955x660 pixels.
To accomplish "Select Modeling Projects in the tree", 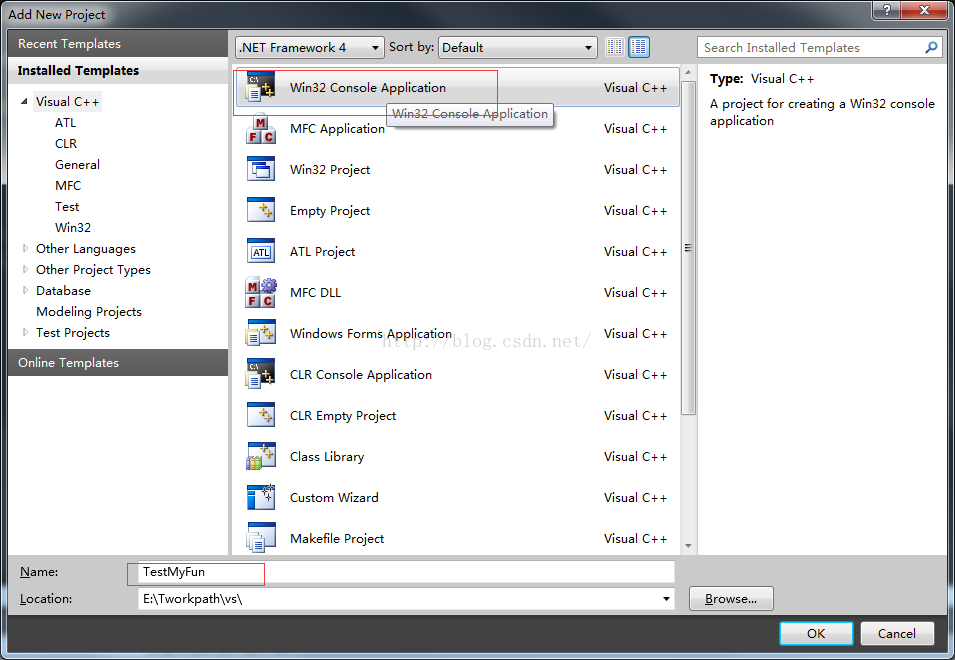I will tap(89, 312).
